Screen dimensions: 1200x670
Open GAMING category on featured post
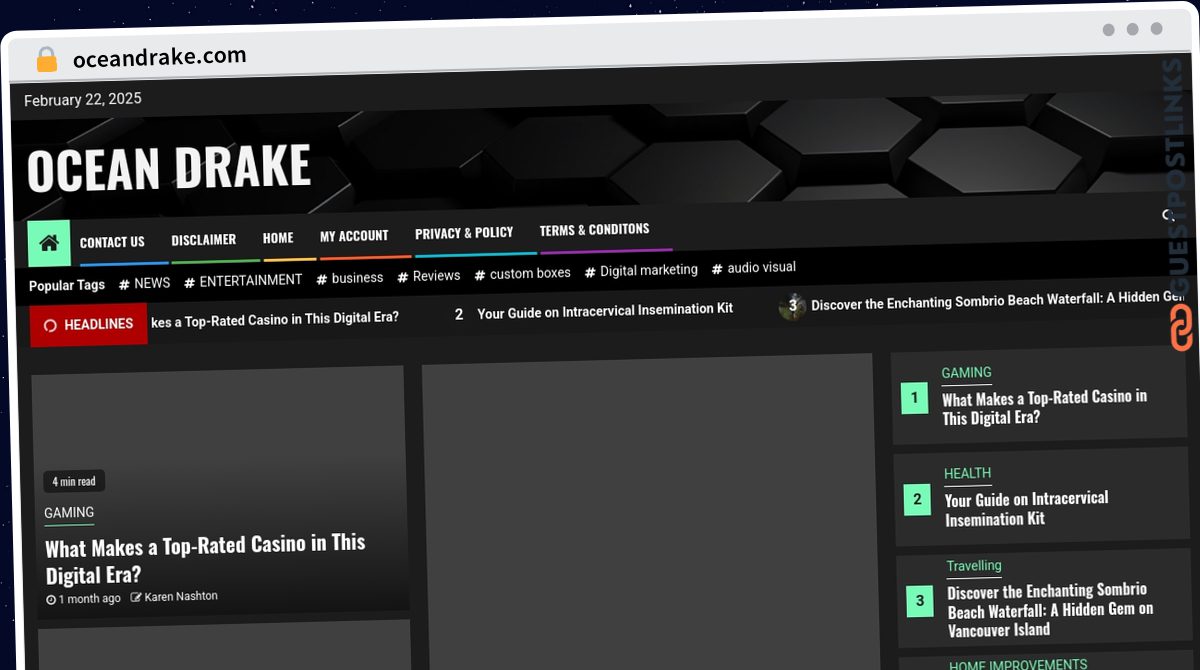coord(69,513)
